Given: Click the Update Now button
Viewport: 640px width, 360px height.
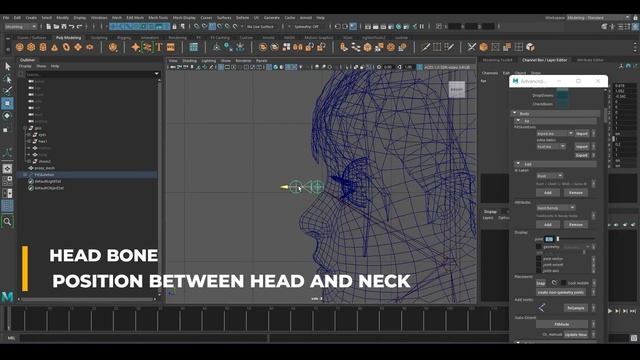Looking at the screenshot, I should click(x=576, y=334).
